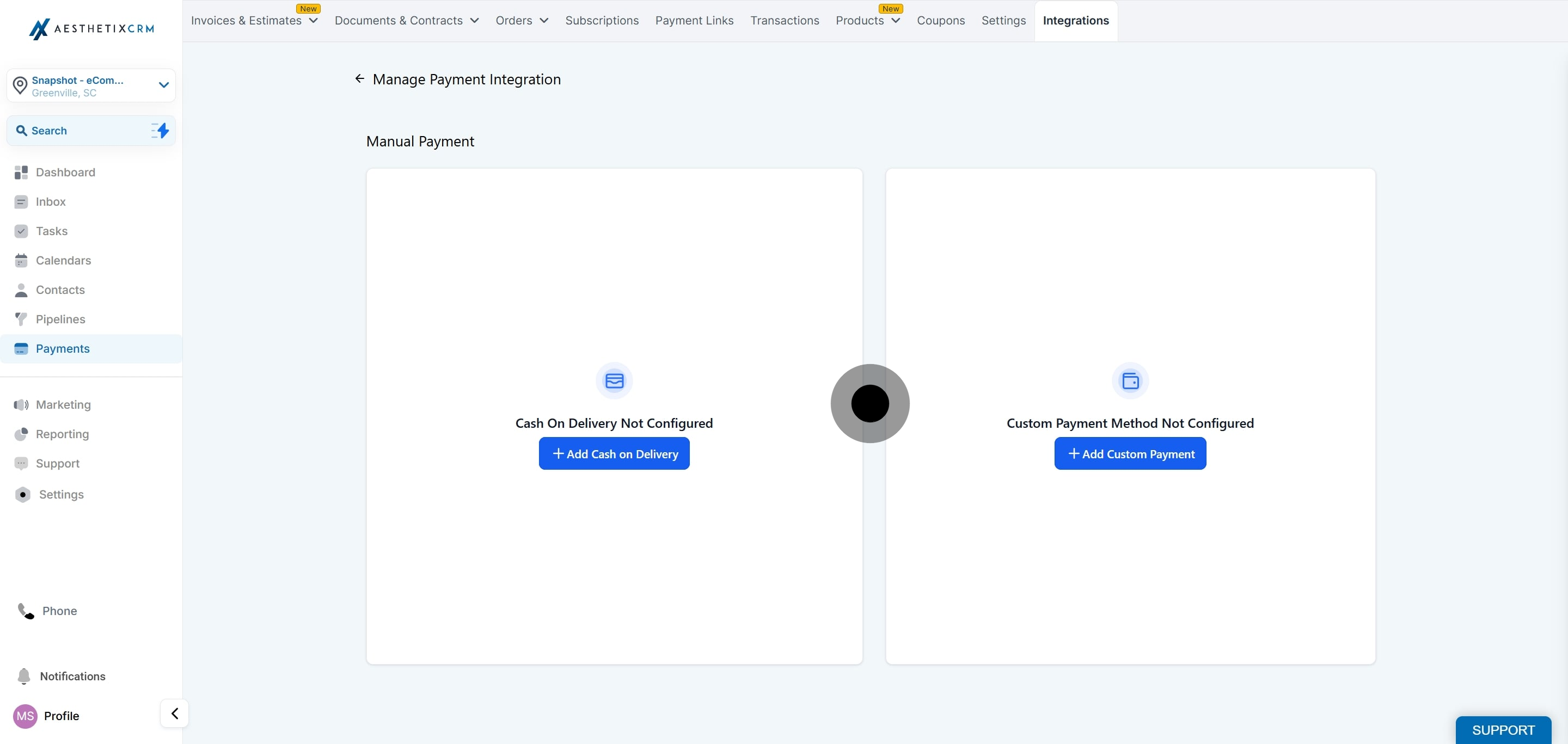Click the back arrow beside Manage Payment Integration
Viewport: 1568px width, 744px height.
[x=360, y=79]
